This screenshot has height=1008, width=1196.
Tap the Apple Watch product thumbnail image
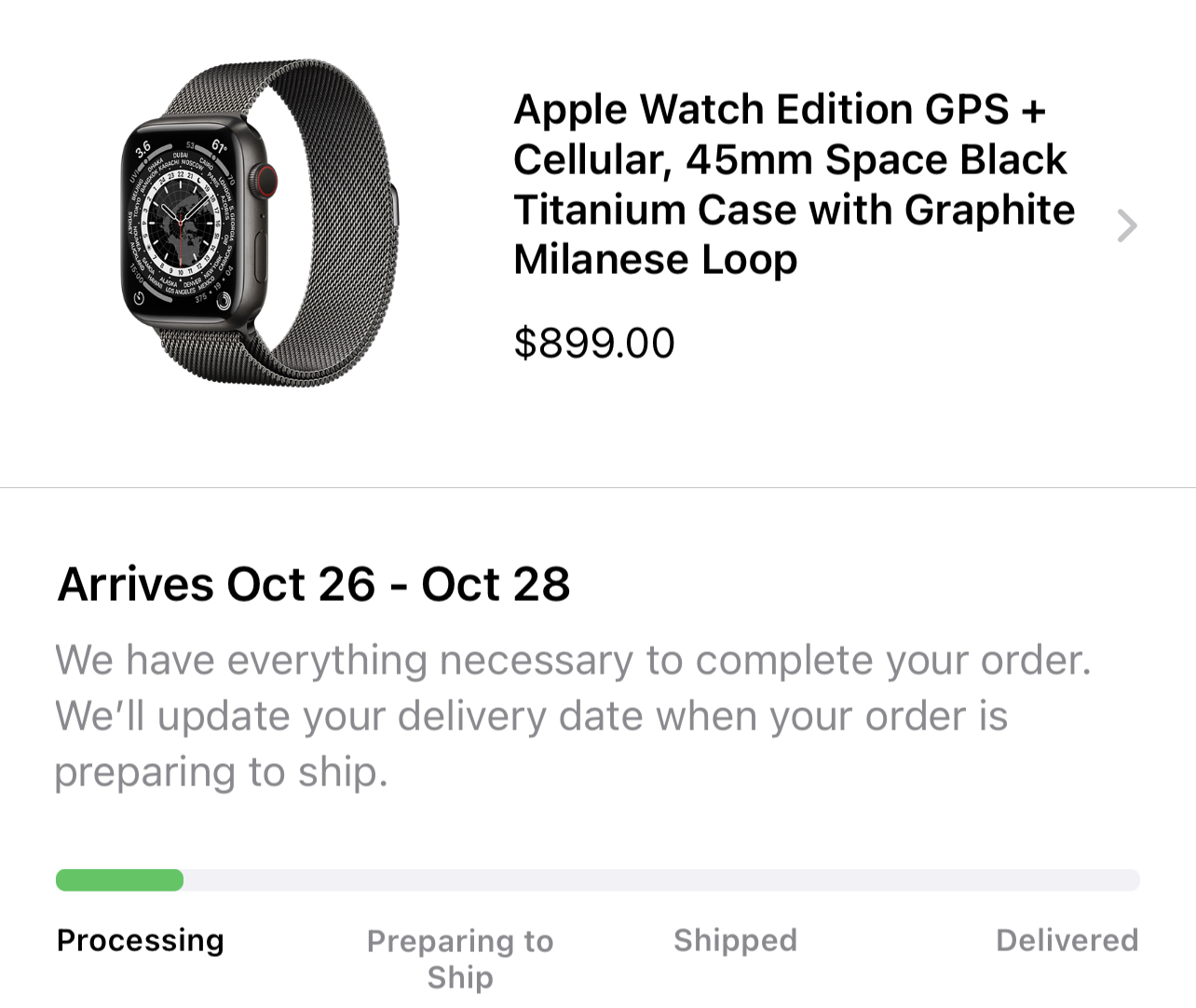pyautogui.click(x=260, y=224)
